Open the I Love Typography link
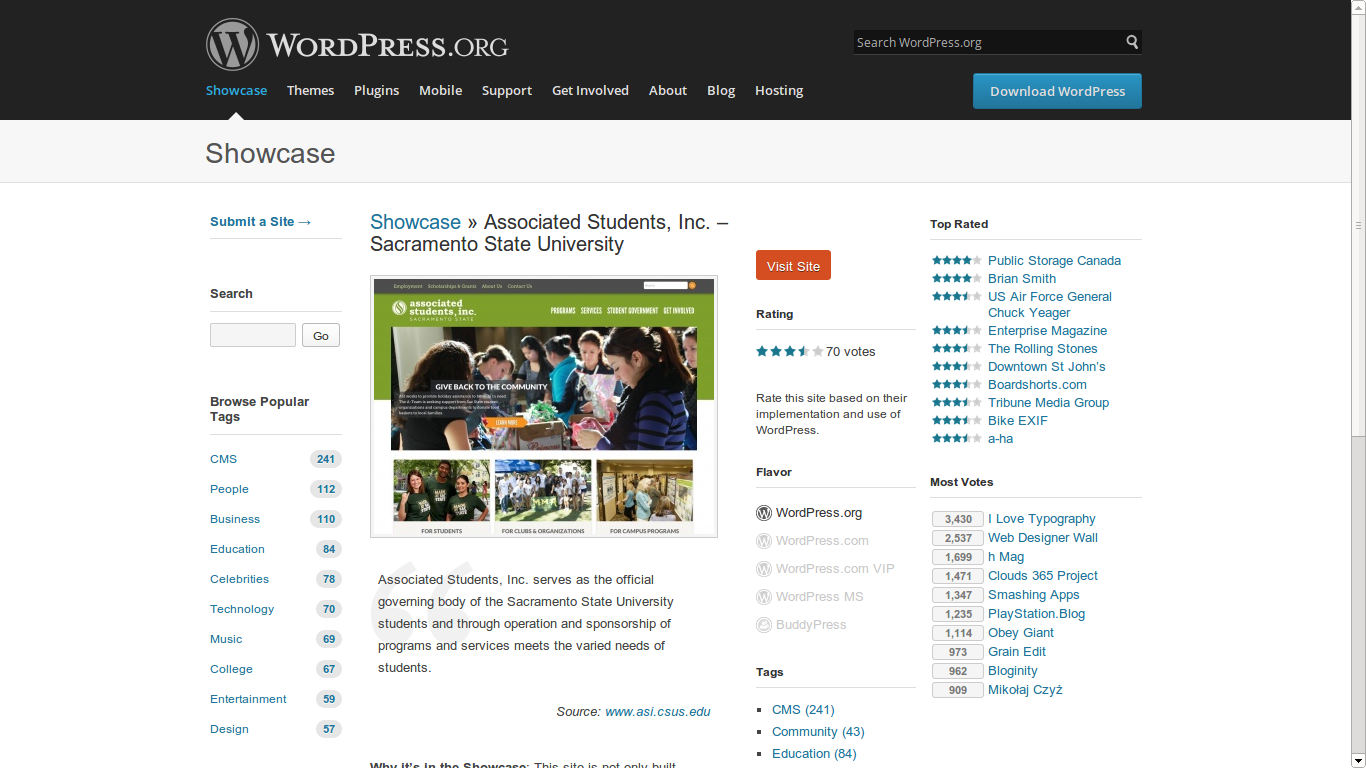The height and width of the screenshot is (768, 1366). click(x=1042, y=519)
